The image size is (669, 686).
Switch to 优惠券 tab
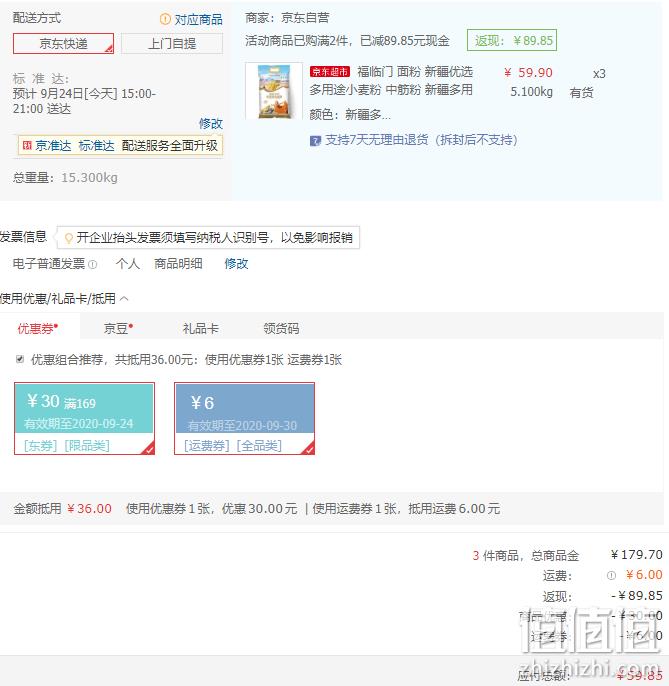[38, 328]
